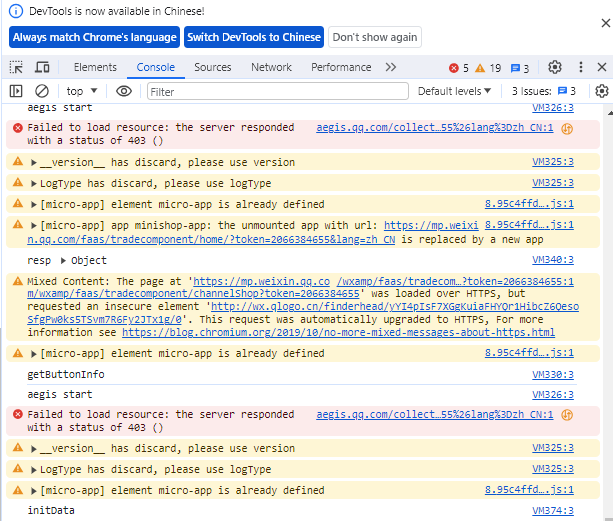Viewport: 613px width, 521px height.
Task: Click AI assistance icon on first 403 error
Action: coord(567,128)
